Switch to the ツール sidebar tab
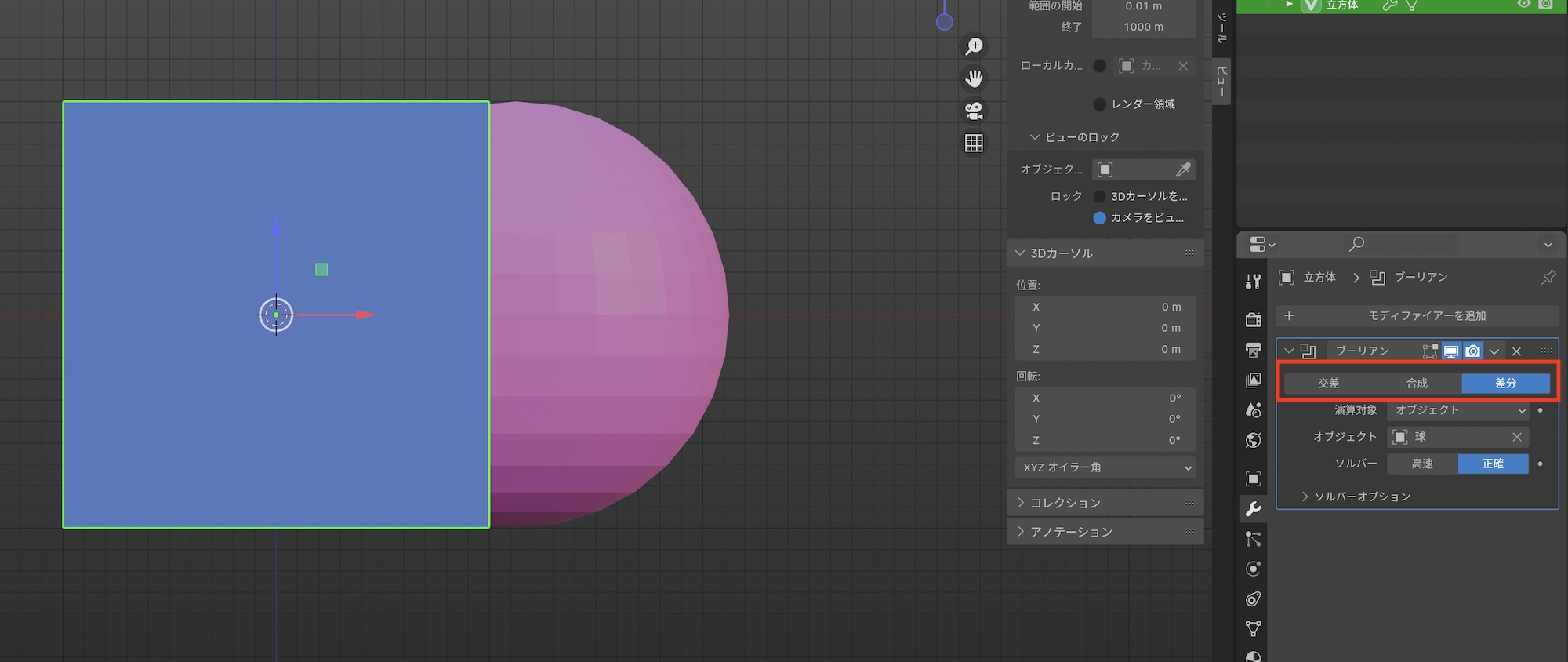Viewport: 1568px width, 662px height. click(1221, 28)
